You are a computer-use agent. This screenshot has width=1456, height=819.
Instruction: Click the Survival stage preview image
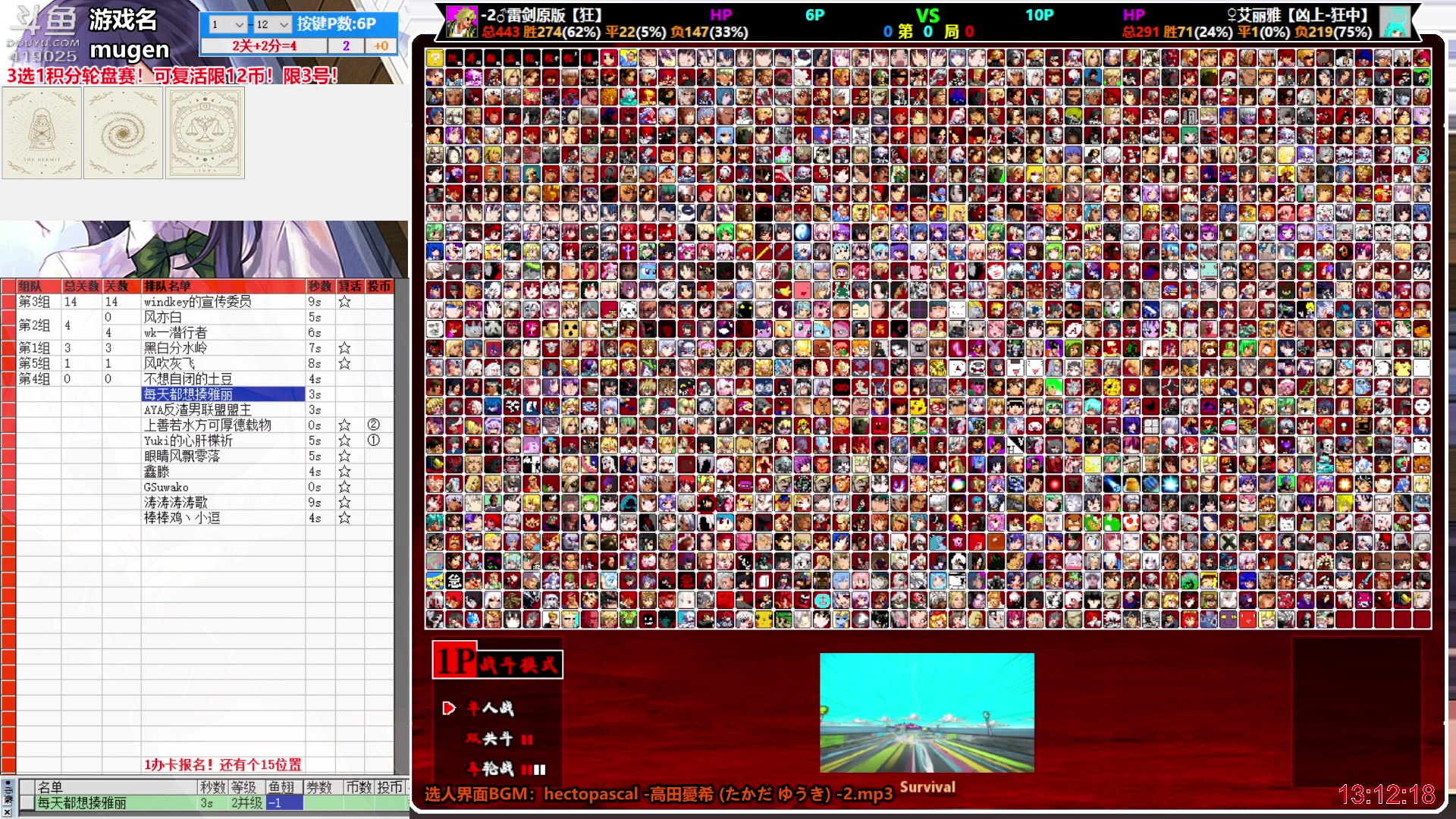point(927,713)
